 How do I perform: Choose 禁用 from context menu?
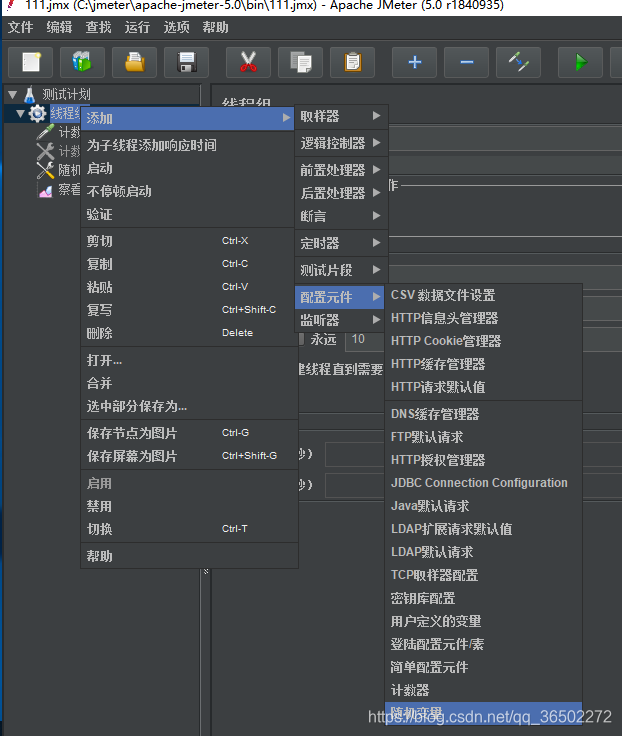tap(189, 506)
